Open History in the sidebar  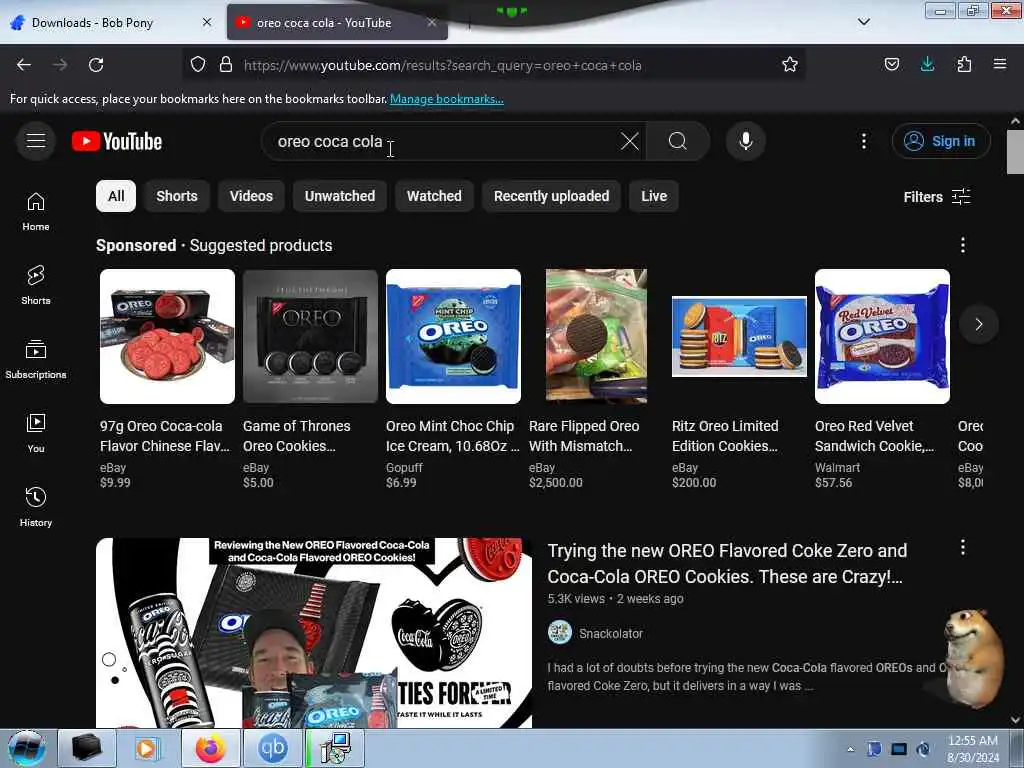[36, 507]
